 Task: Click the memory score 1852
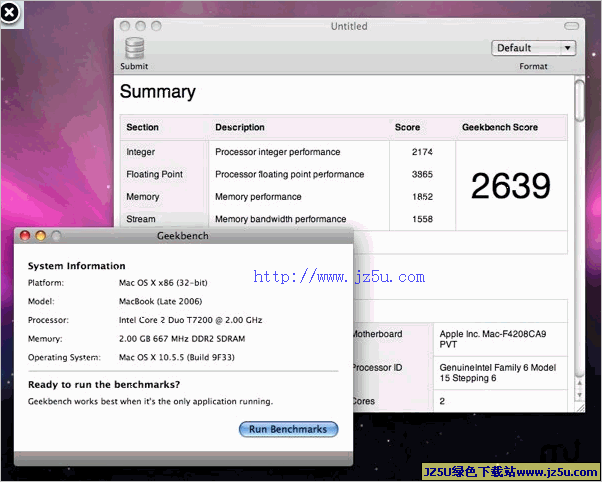coord(422,197)
